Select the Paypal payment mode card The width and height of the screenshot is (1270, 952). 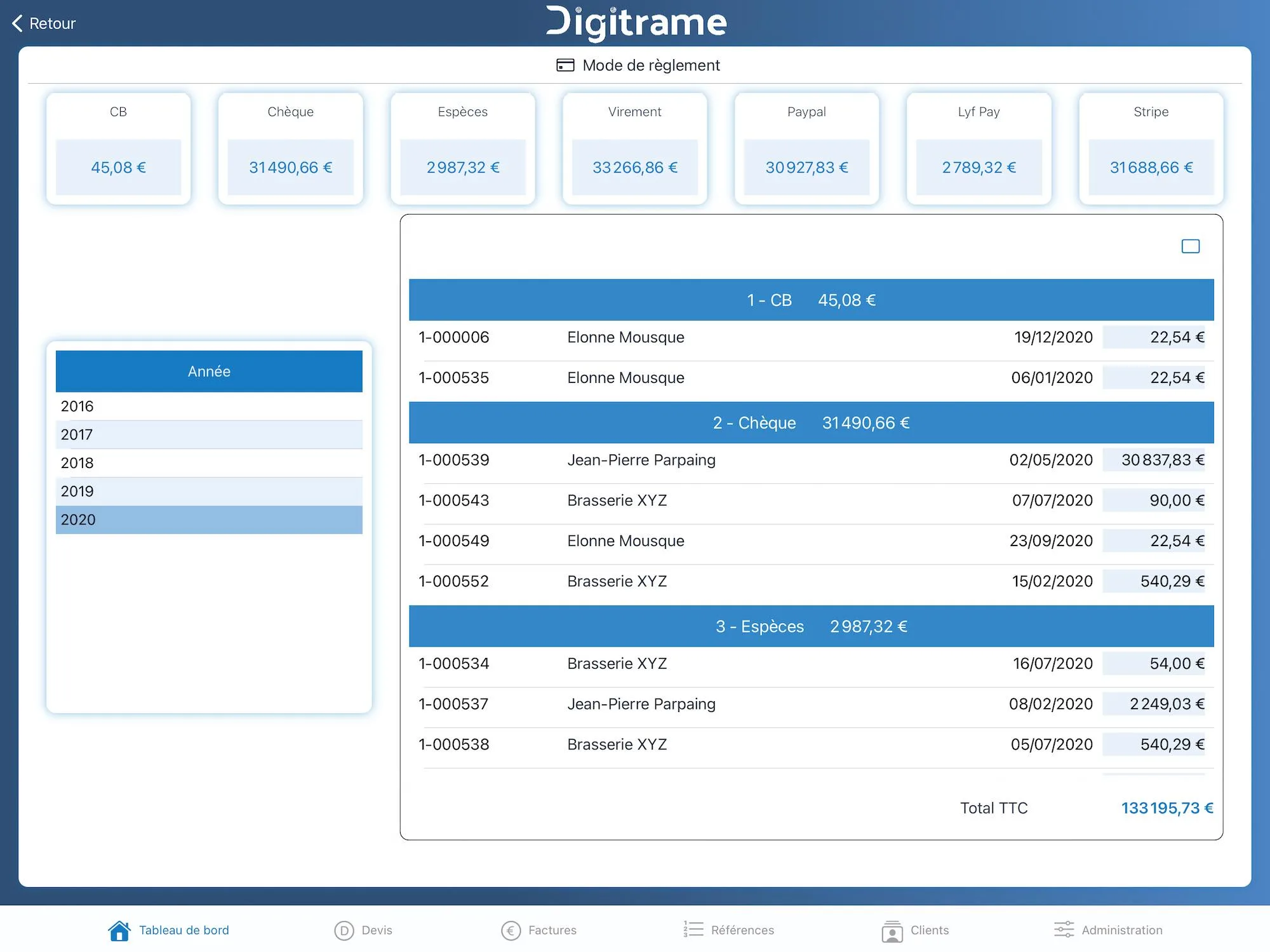pos(806,149)
